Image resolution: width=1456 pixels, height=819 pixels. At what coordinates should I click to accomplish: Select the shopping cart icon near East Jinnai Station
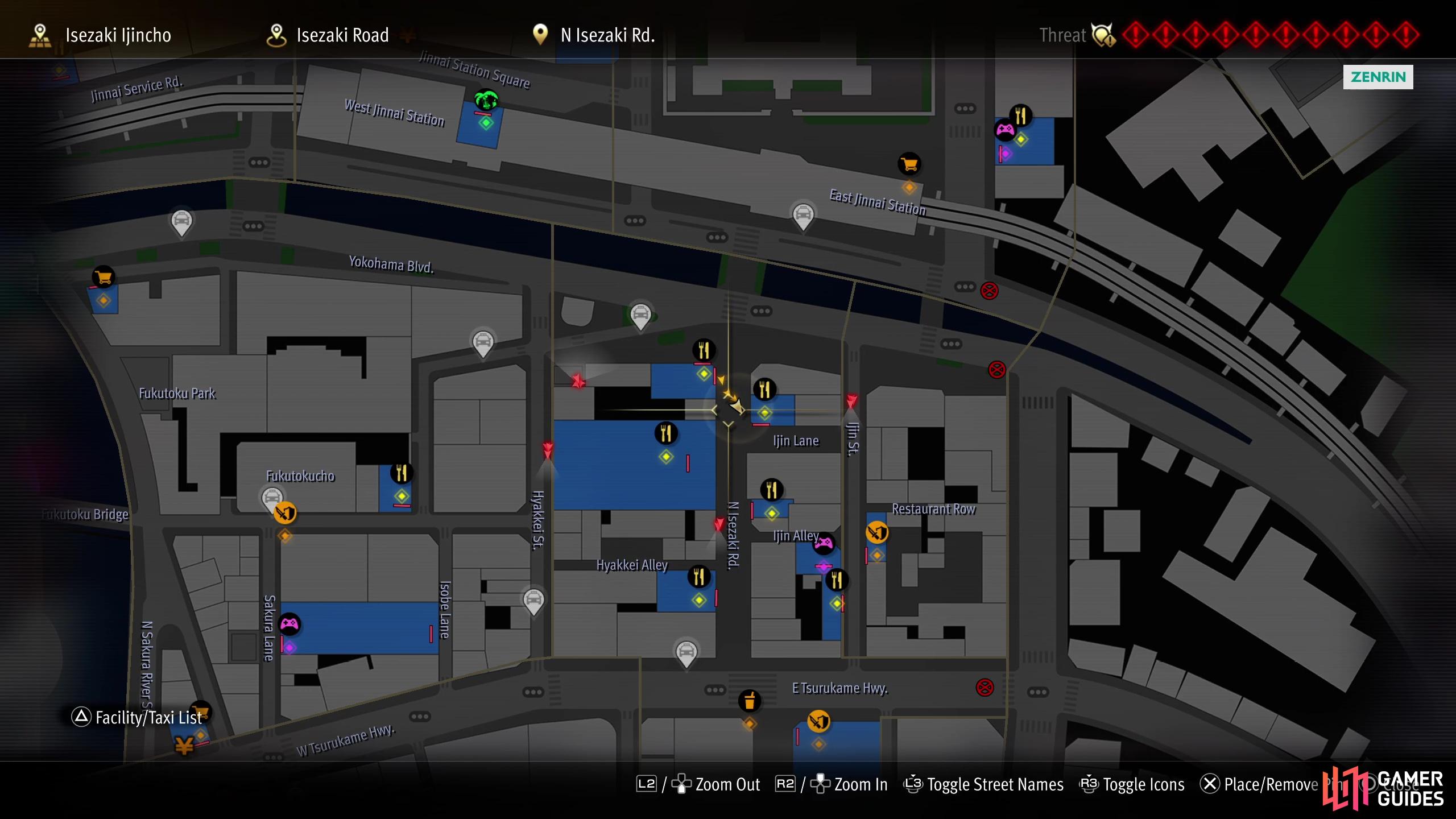909,164
